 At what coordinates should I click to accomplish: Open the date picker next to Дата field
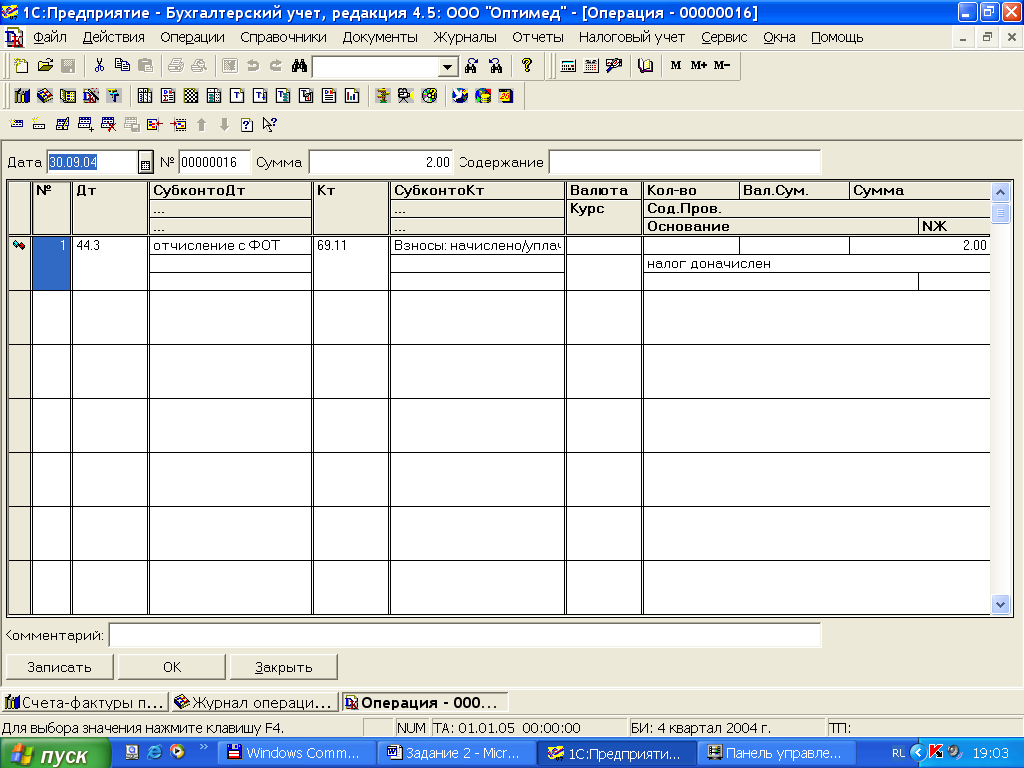click(144, 162)
